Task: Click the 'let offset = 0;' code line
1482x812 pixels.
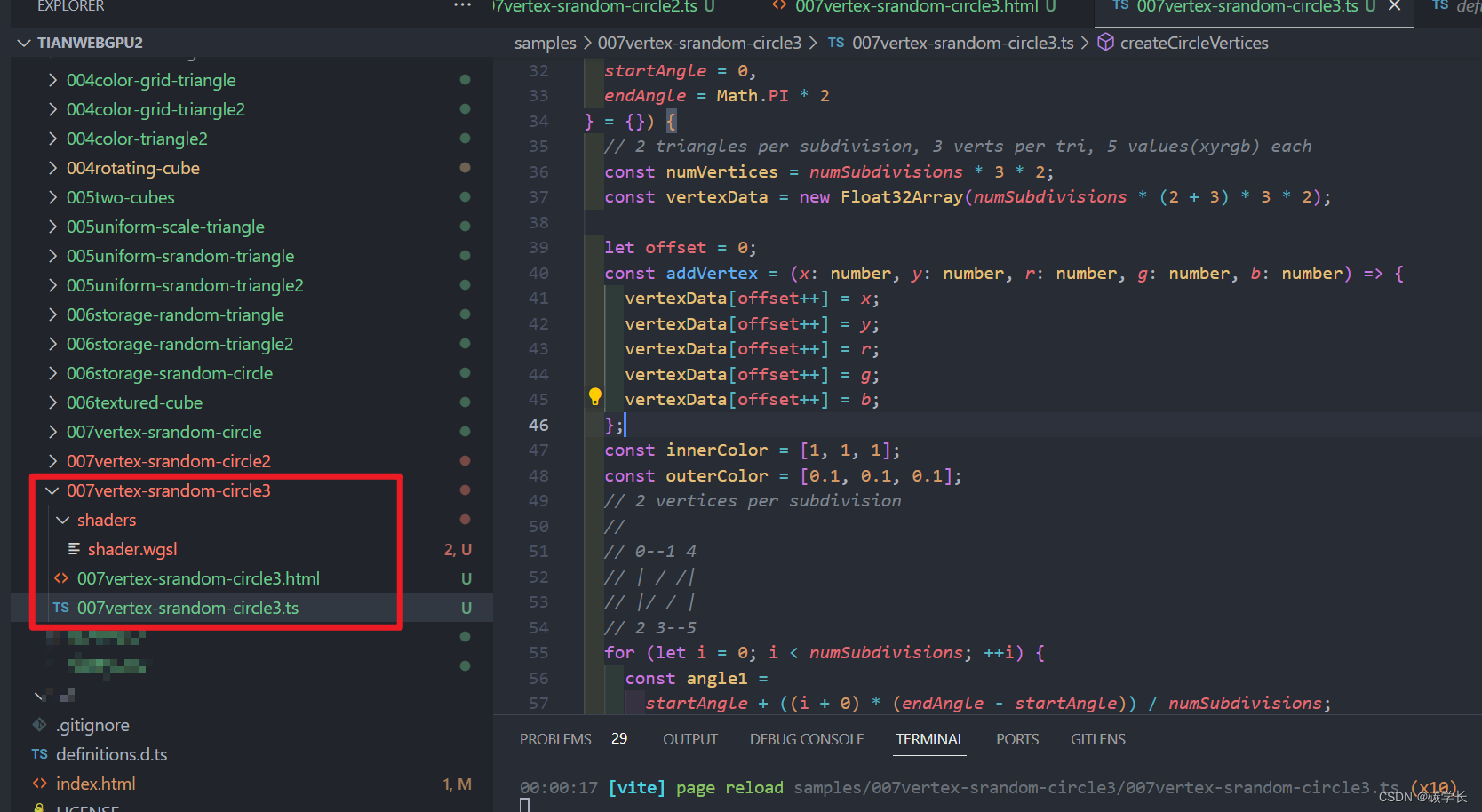Action: [x=681, y=247]
